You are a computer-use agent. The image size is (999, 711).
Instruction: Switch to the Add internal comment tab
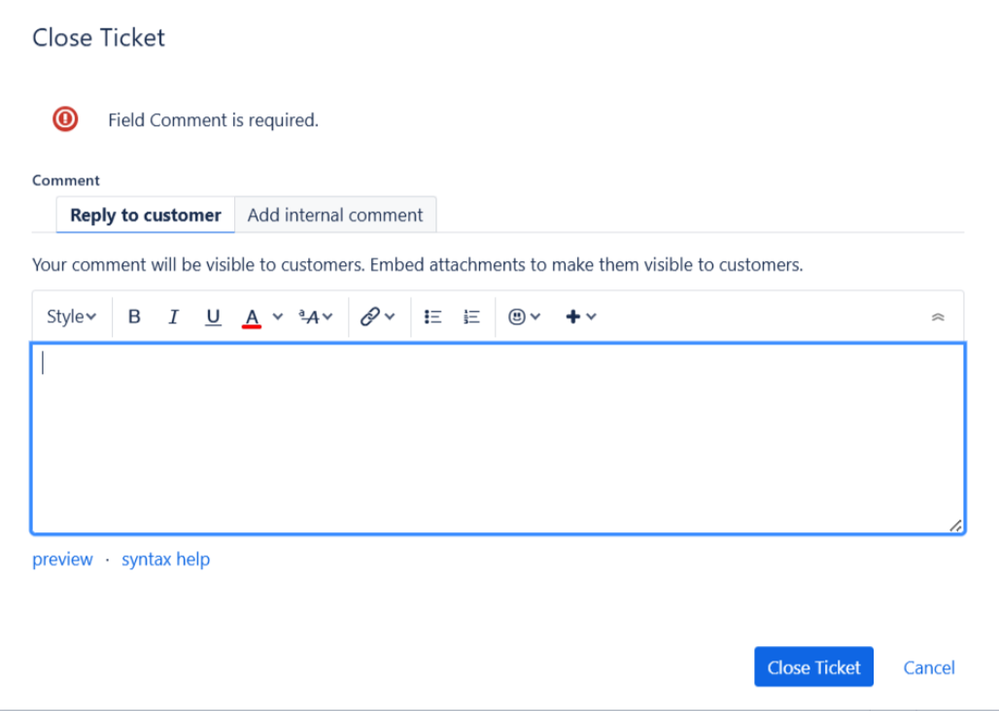(335, 215)
